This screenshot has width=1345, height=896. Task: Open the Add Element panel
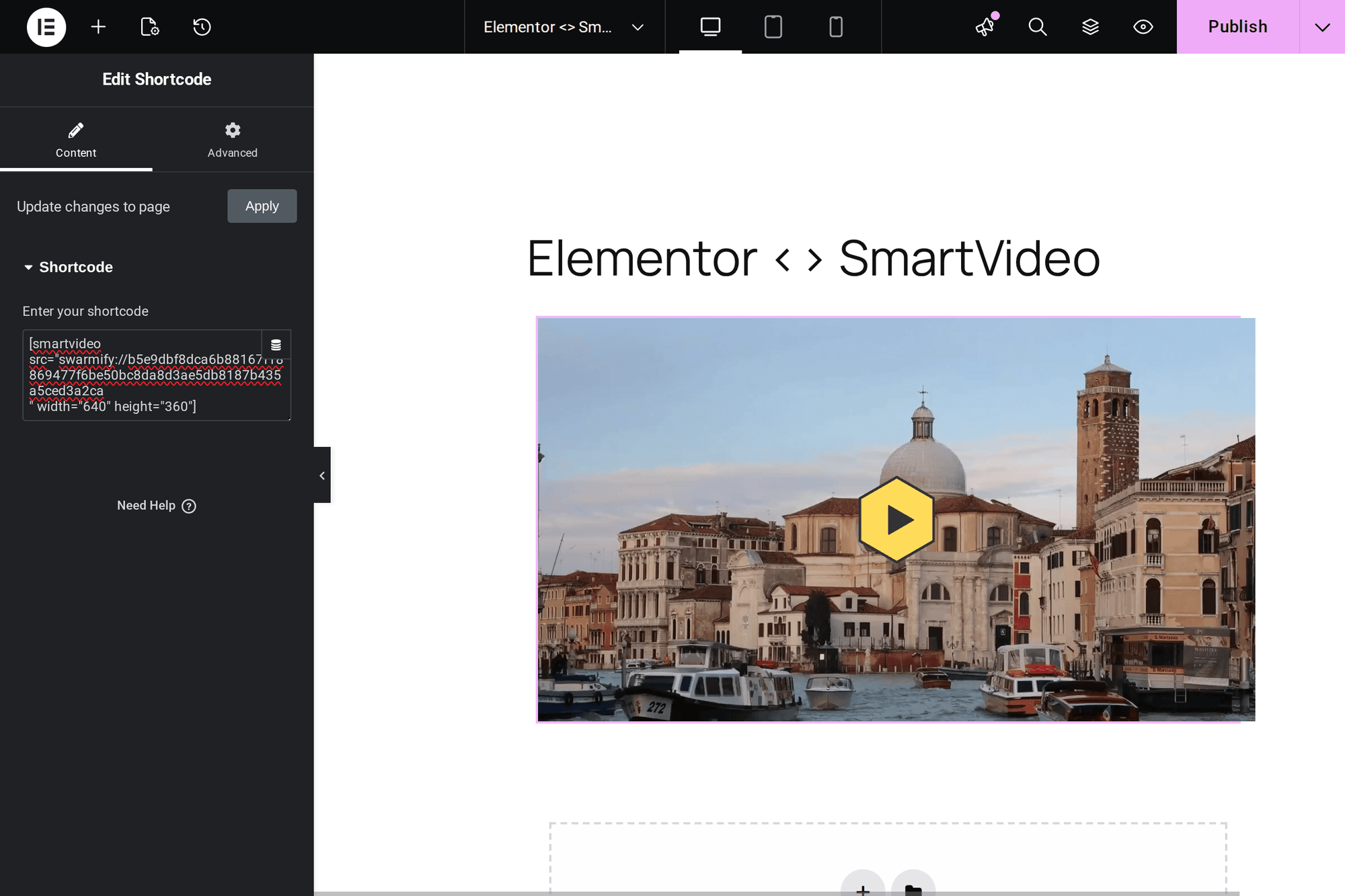click(98, 27)
